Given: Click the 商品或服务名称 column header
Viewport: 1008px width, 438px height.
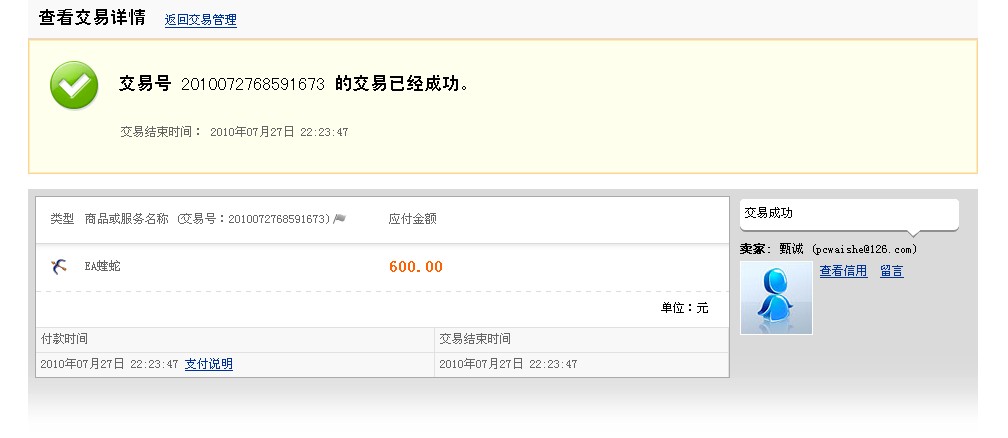Looking at the screenshot, I should coord(127,219).
